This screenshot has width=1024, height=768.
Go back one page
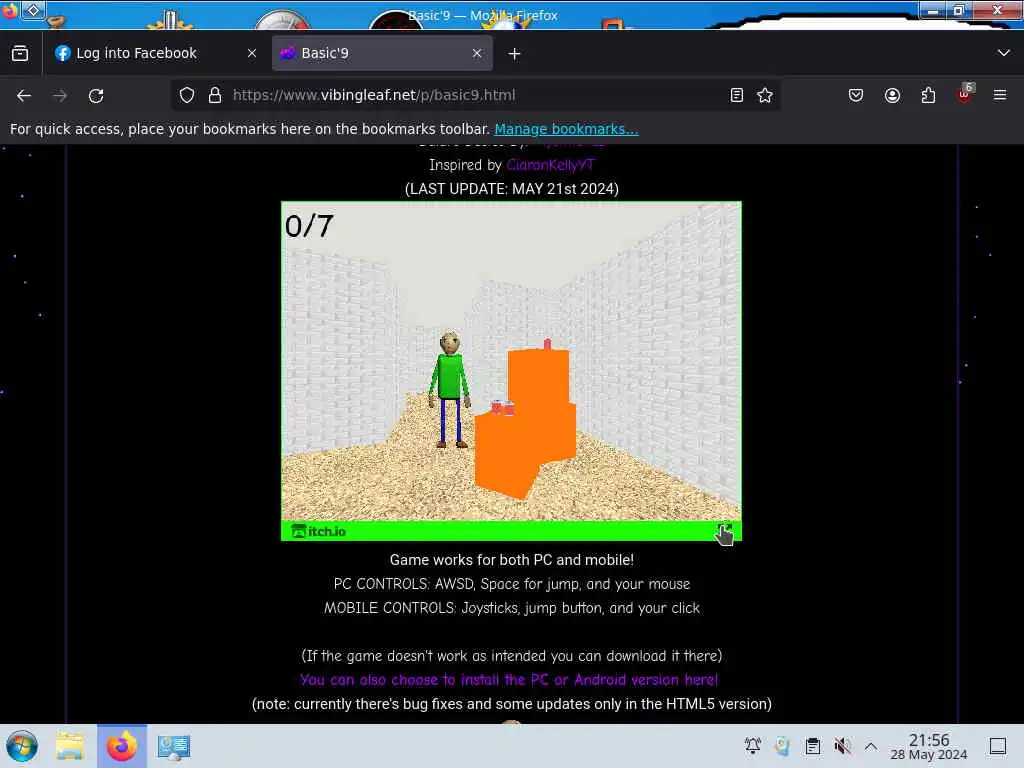tap(24, 95)
